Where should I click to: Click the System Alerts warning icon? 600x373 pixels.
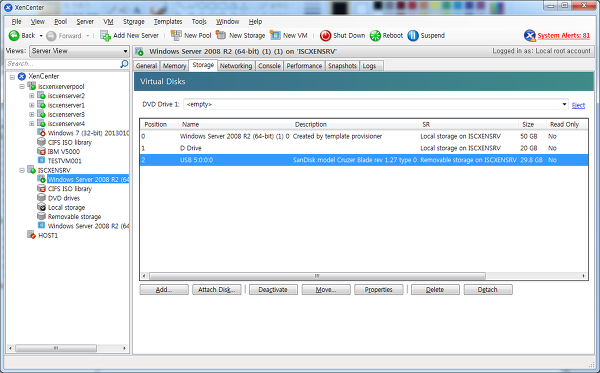(x=530, y=36)
